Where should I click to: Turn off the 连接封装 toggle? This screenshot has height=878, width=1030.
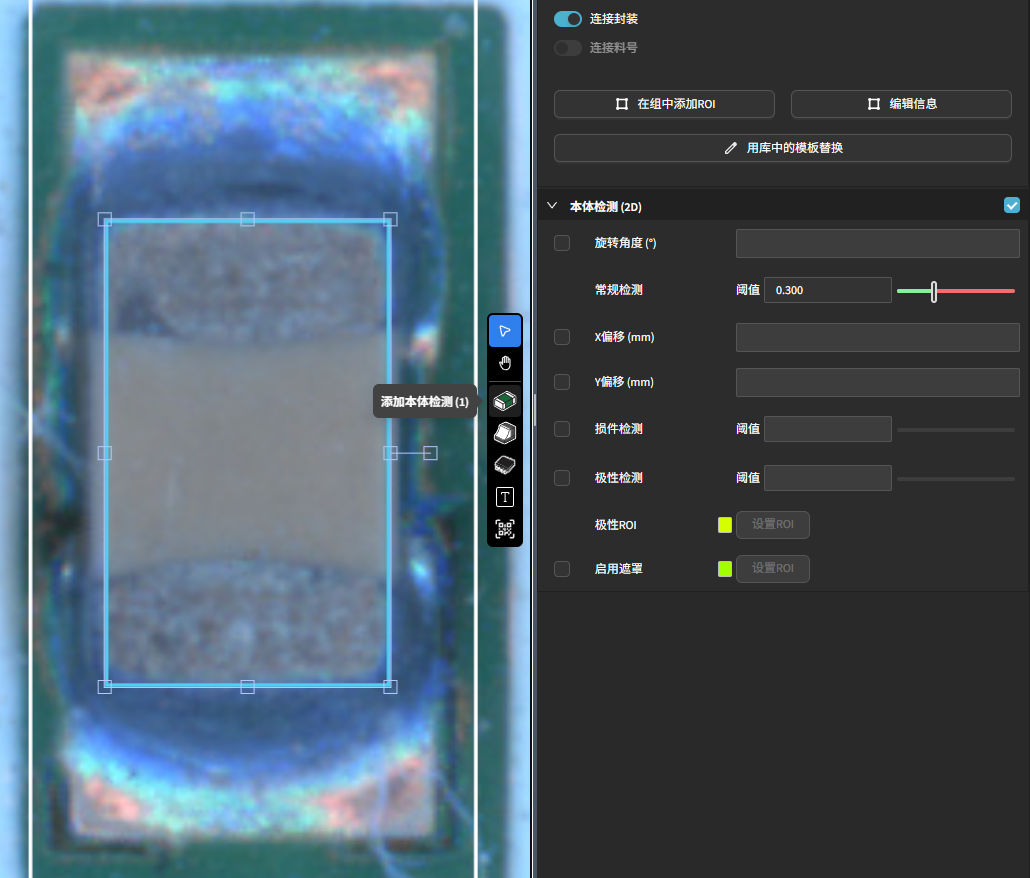568,19
